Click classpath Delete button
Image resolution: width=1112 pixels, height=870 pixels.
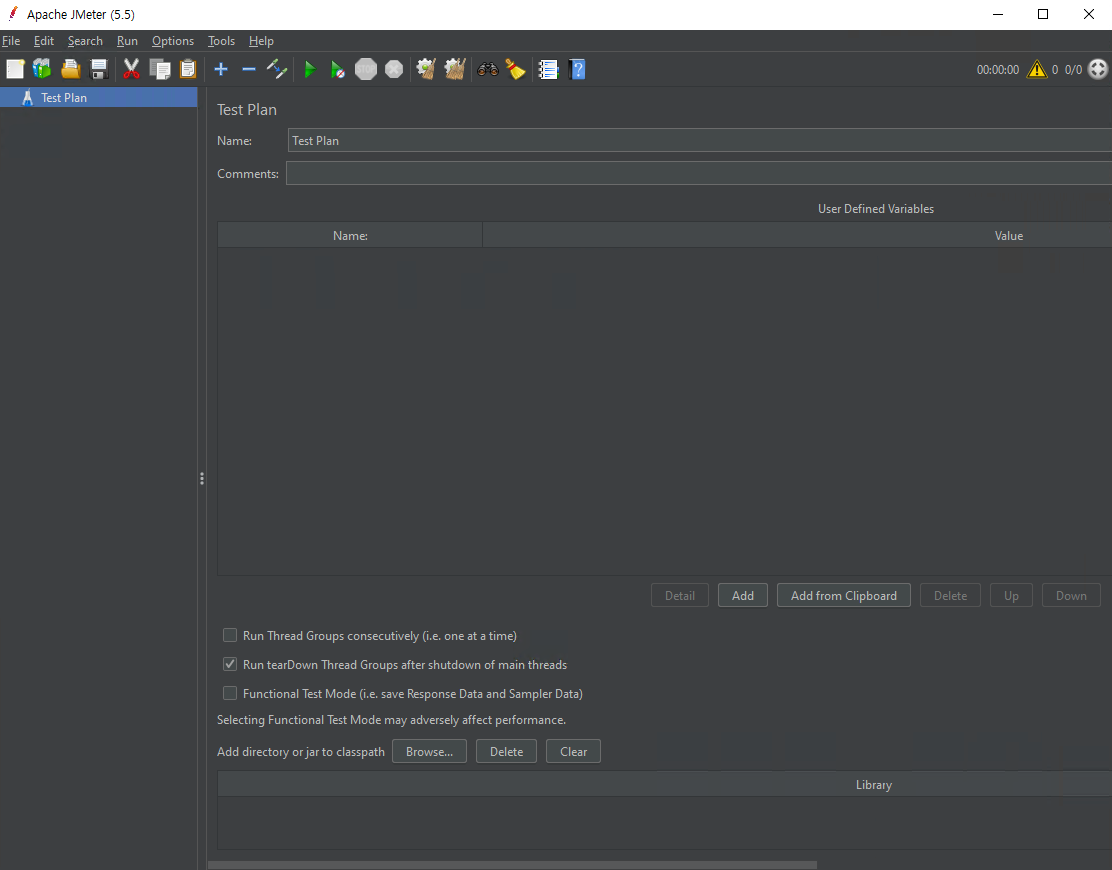click(x=506, y=752)
